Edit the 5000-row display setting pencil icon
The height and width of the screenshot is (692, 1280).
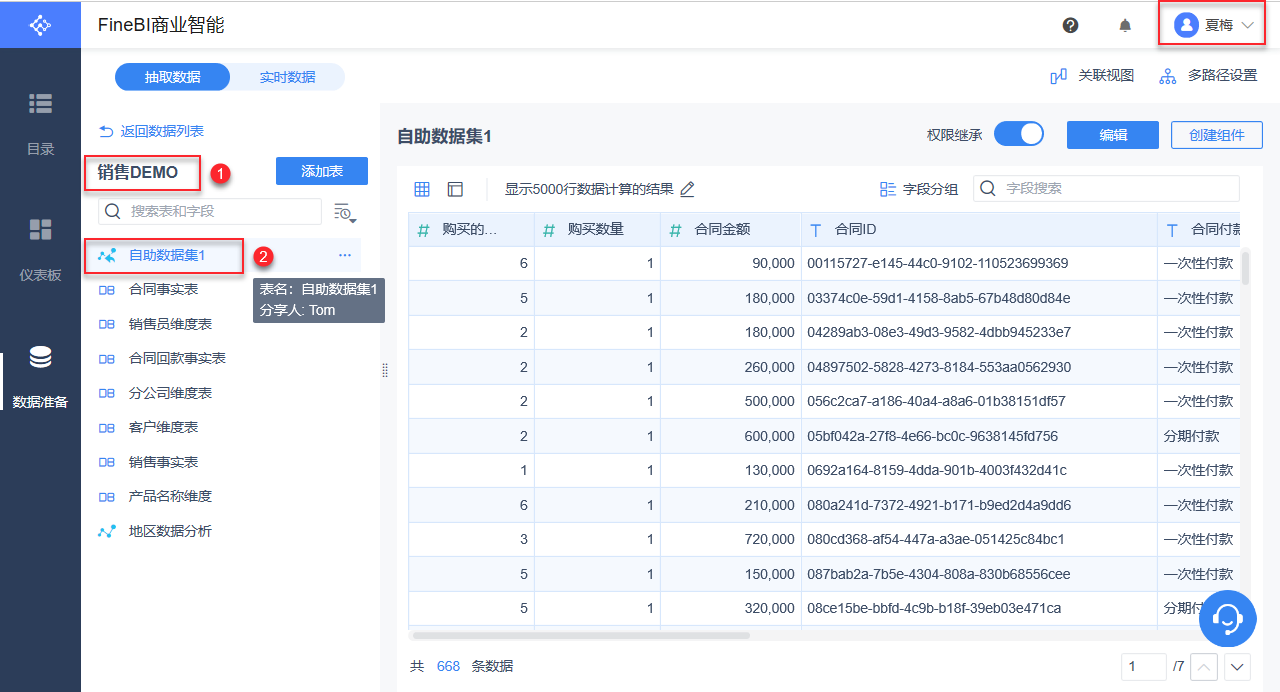(687, 189)
